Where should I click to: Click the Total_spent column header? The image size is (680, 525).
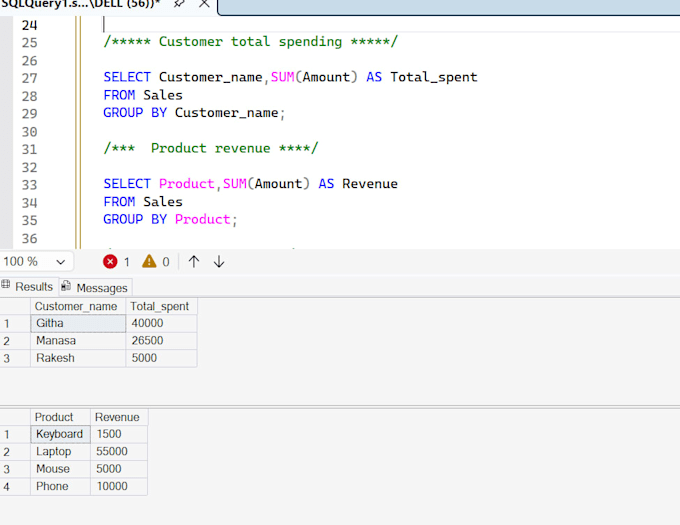click(161, 306)
